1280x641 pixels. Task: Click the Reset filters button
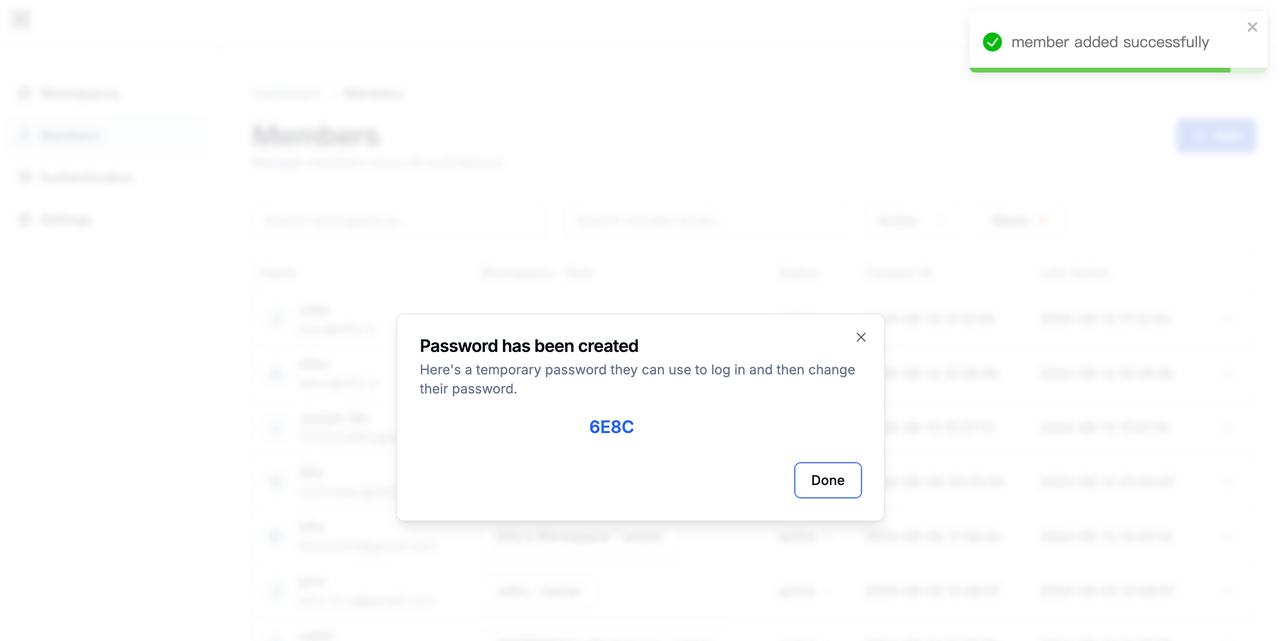coord(1019,220)
